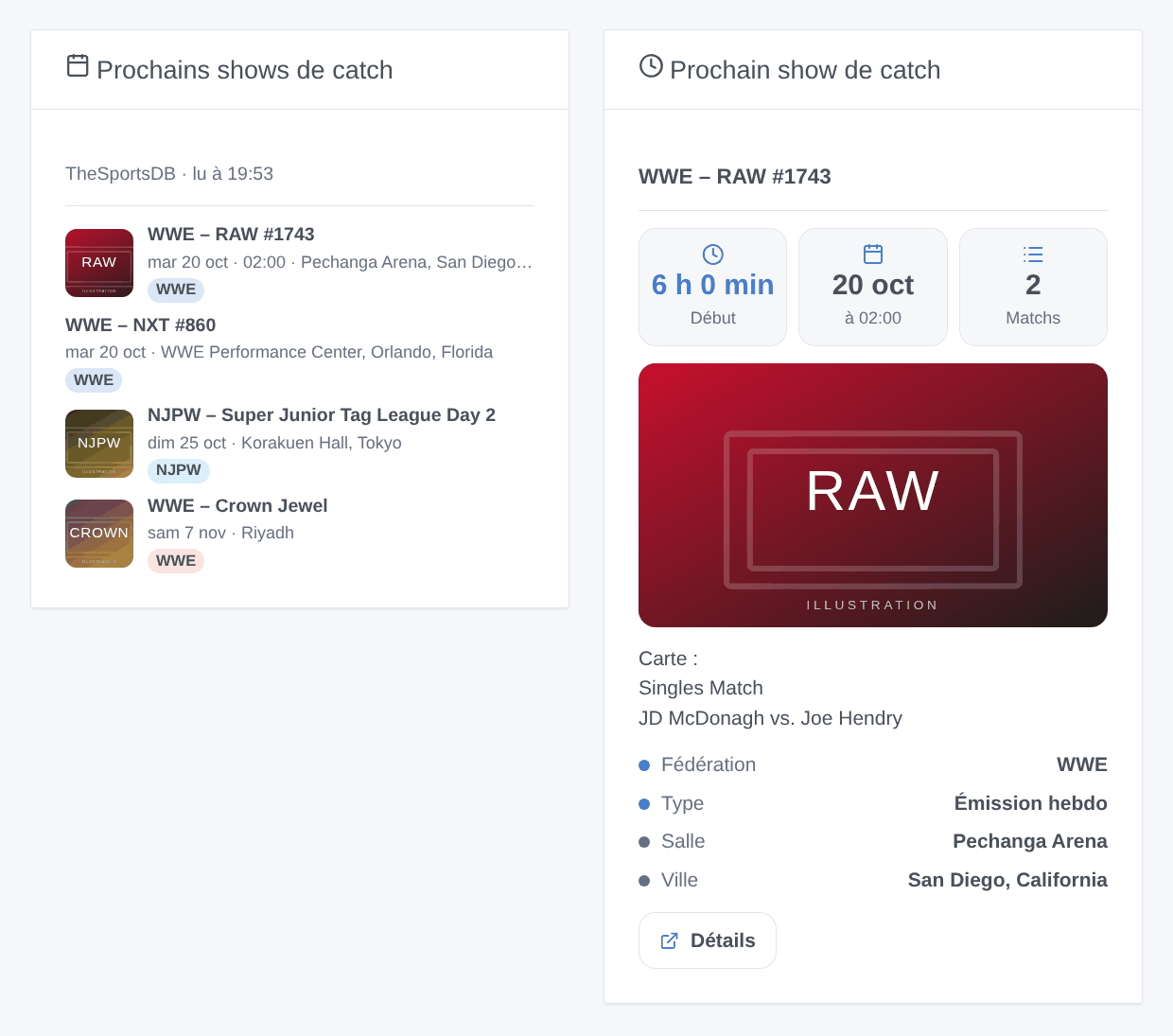Click the external link icon in Détails button
Viewport: 1173px width, 1036px height.
[x=669, y=940]
